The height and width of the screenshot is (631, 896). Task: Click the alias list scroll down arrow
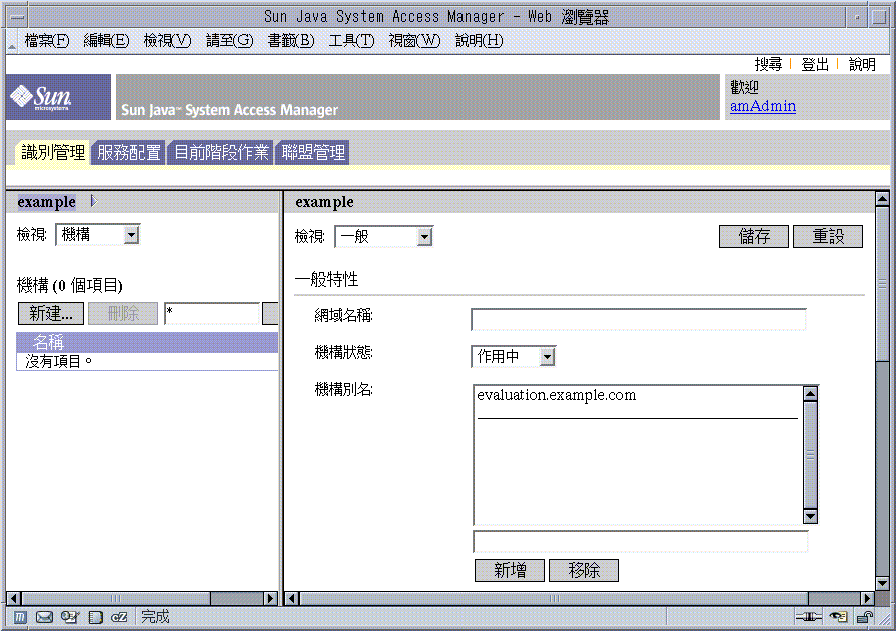click(810, 516)
